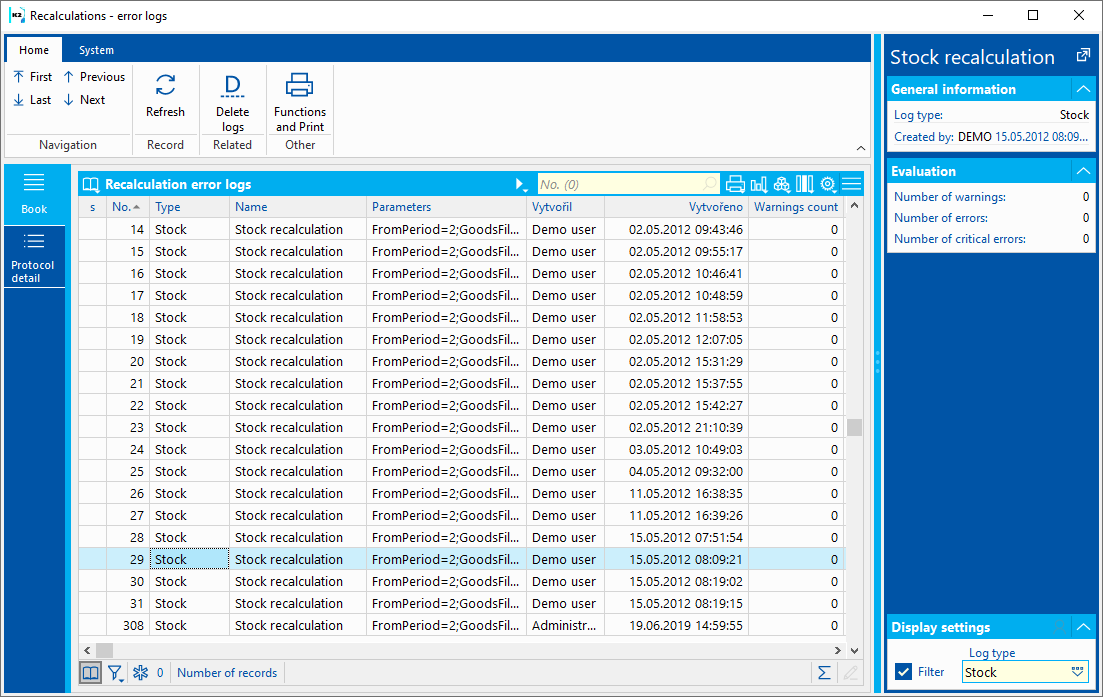The height and width of the screenshot is (697, 1103).
Task: Open the gear settings icon in the grid header
Action: point(828,184)
